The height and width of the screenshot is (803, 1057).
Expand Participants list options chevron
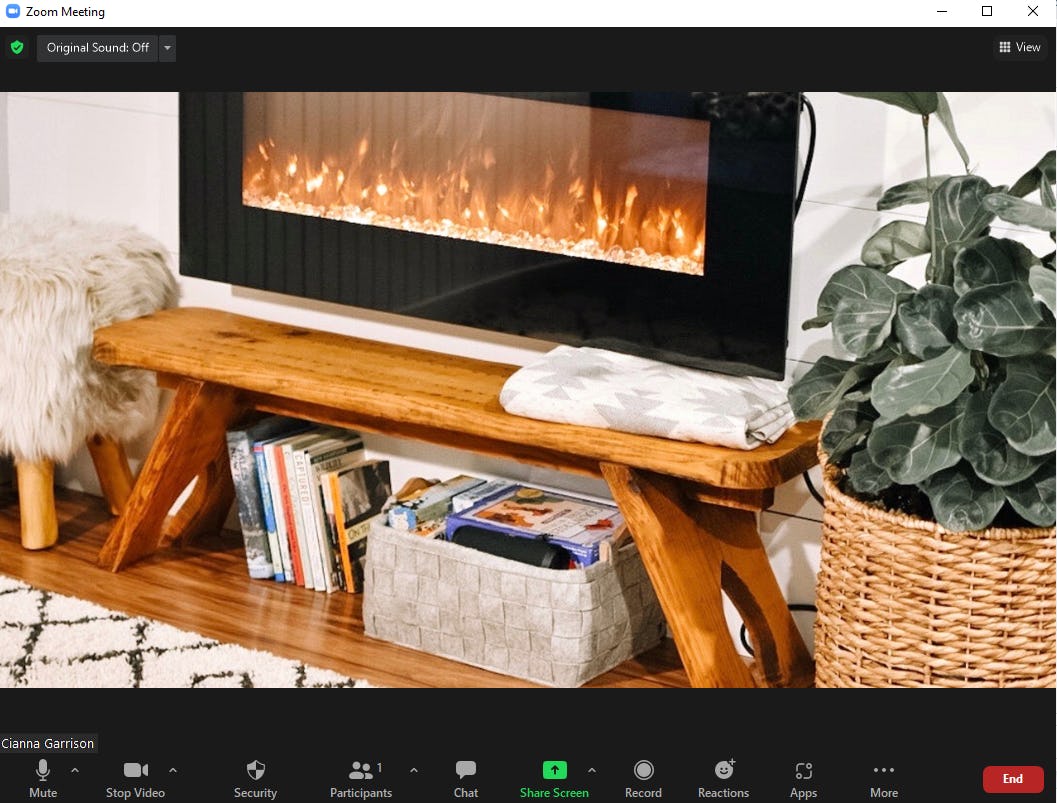point(414,771)
